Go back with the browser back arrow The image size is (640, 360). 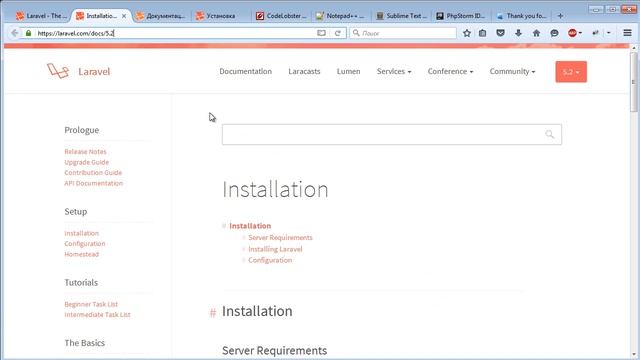[15, 33]
